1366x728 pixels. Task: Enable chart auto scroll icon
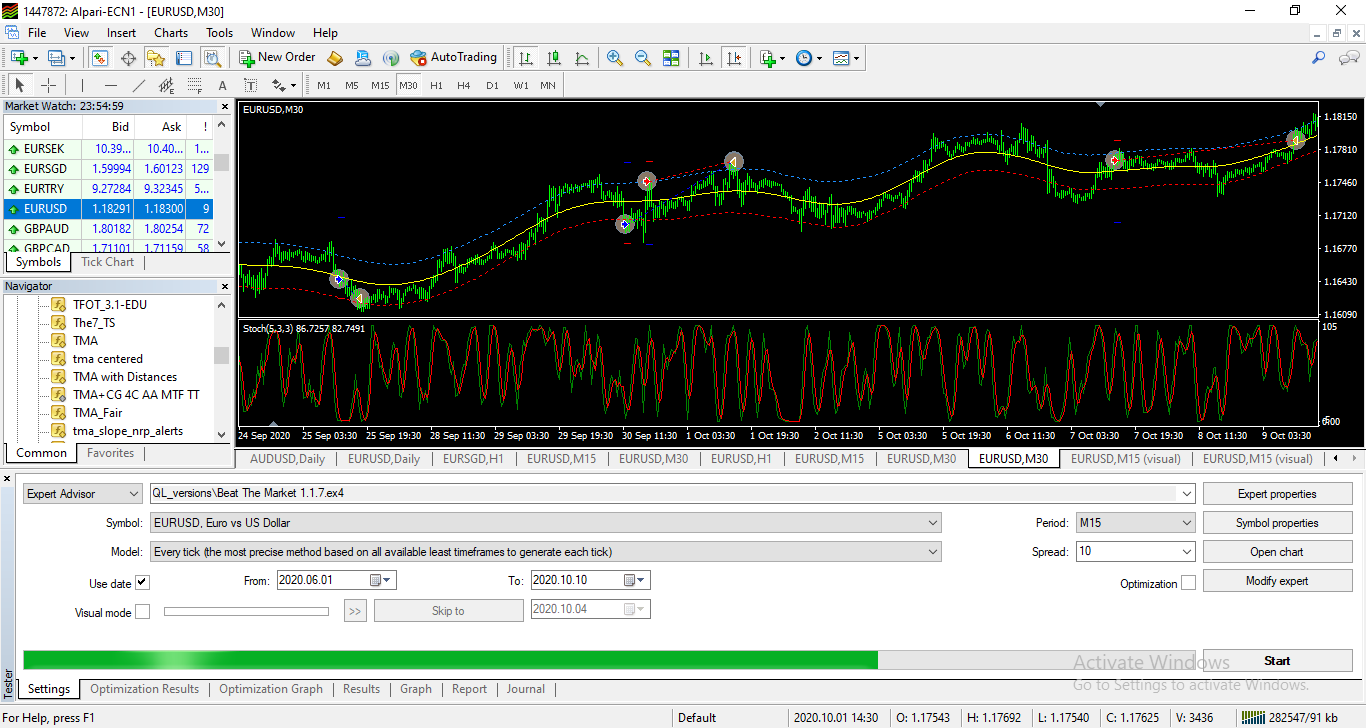[706, 58]
